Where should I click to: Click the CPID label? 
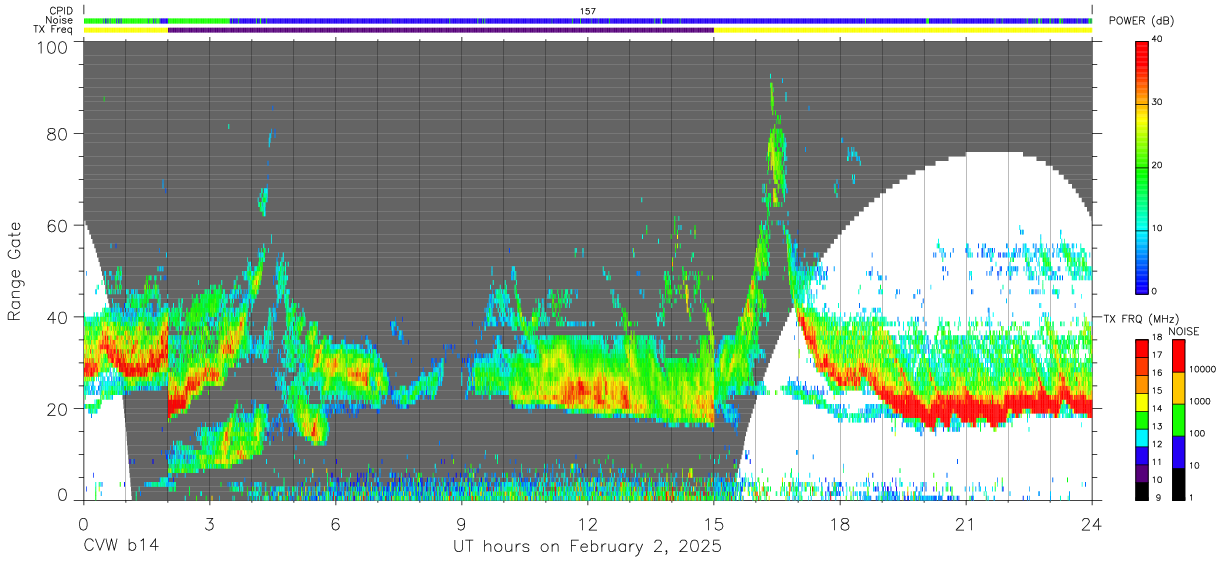[60, 10]
